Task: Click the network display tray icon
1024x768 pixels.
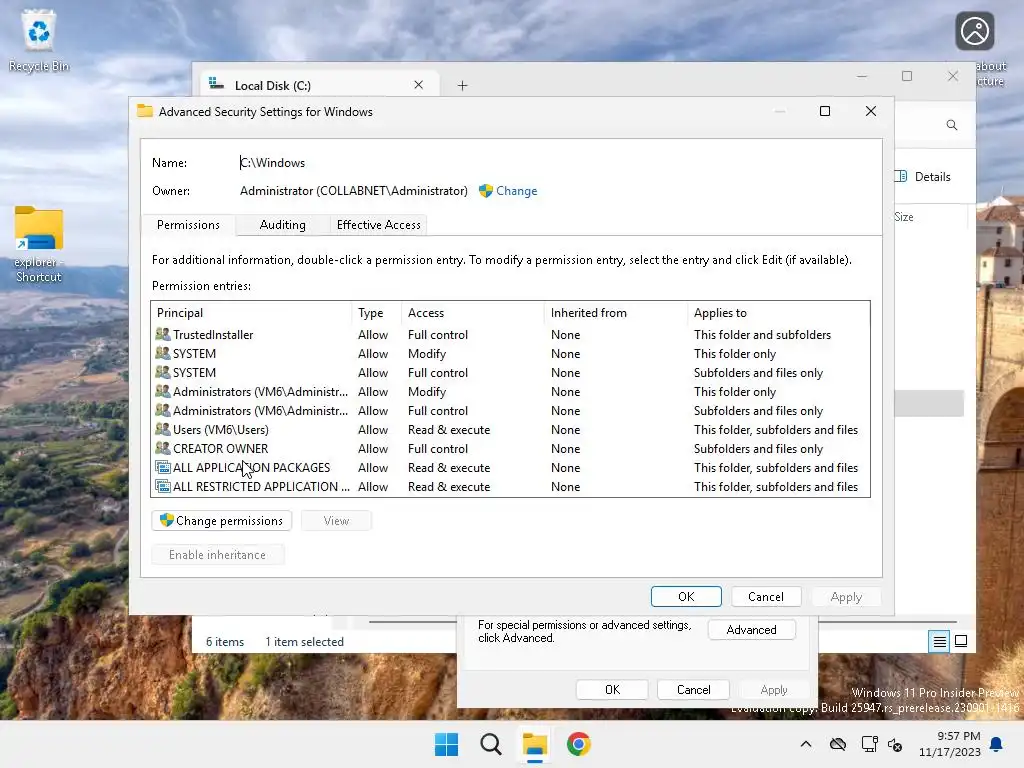Action: [x=869, y=744]
